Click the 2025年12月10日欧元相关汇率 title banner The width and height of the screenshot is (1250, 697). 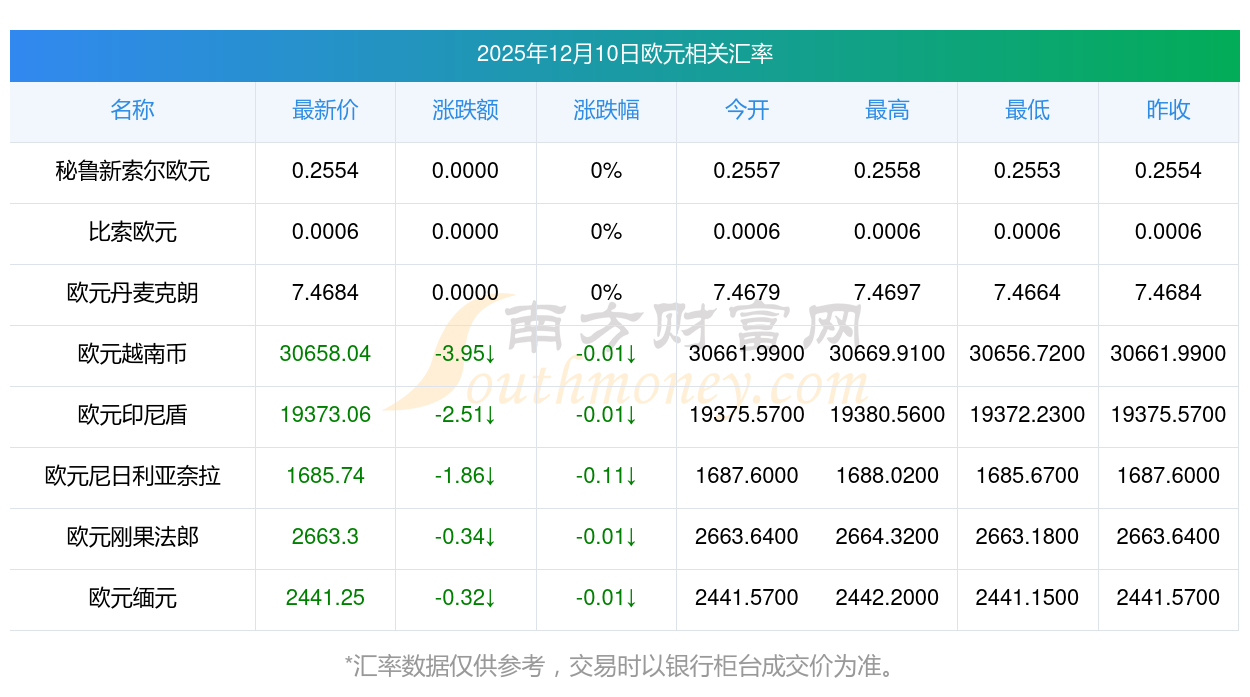coord(624,54)
